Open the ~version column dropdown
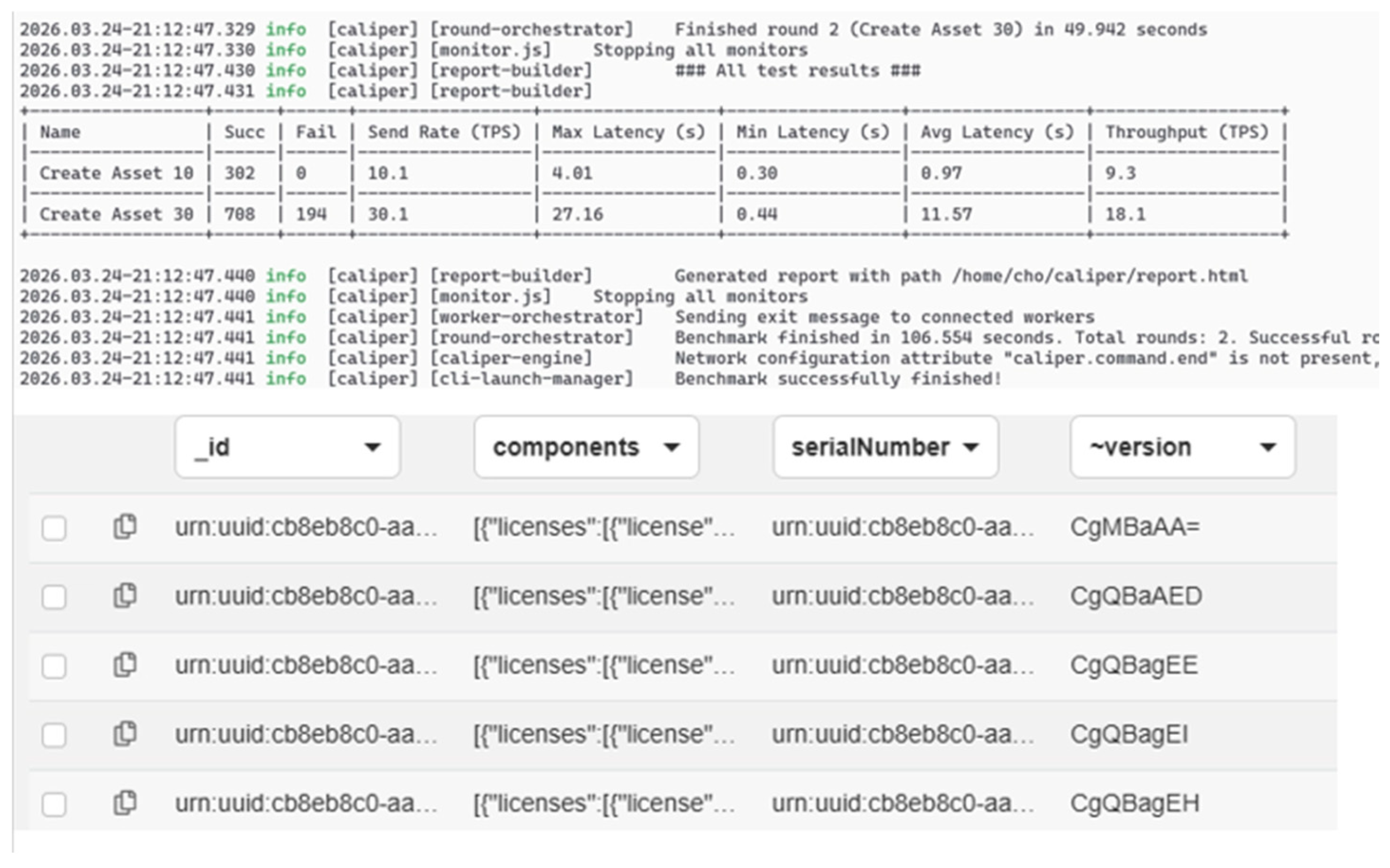The width and height of the screenshot is (1390, 868). (1183, 447)
